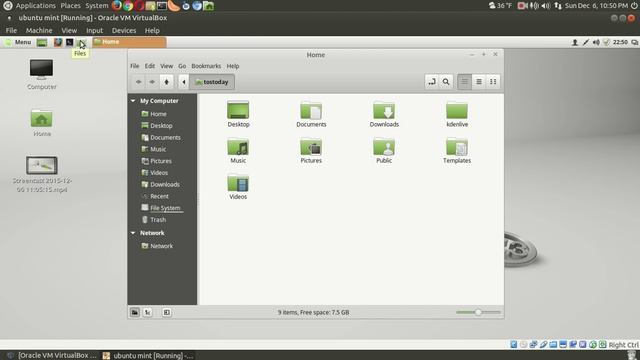
Task: Click the search magnifier icon
Action: tap(446, 82)
